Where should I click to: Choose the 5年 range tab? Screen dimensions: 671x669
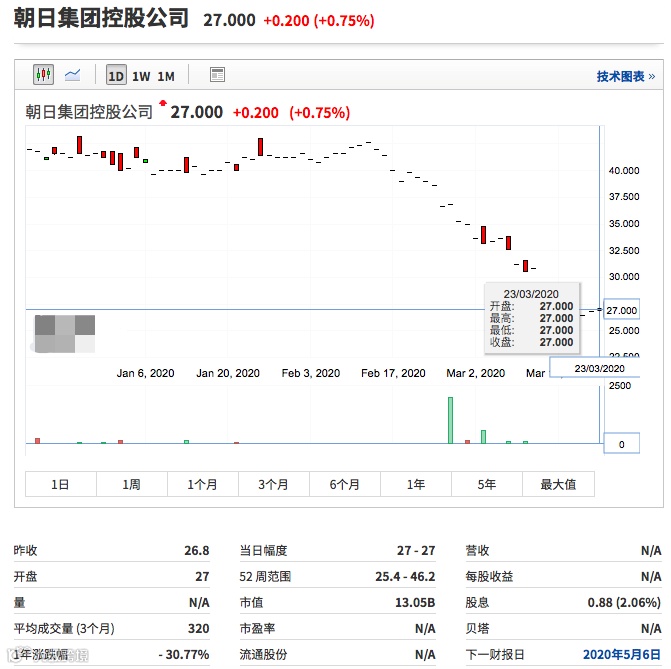[x=487, y=484]
